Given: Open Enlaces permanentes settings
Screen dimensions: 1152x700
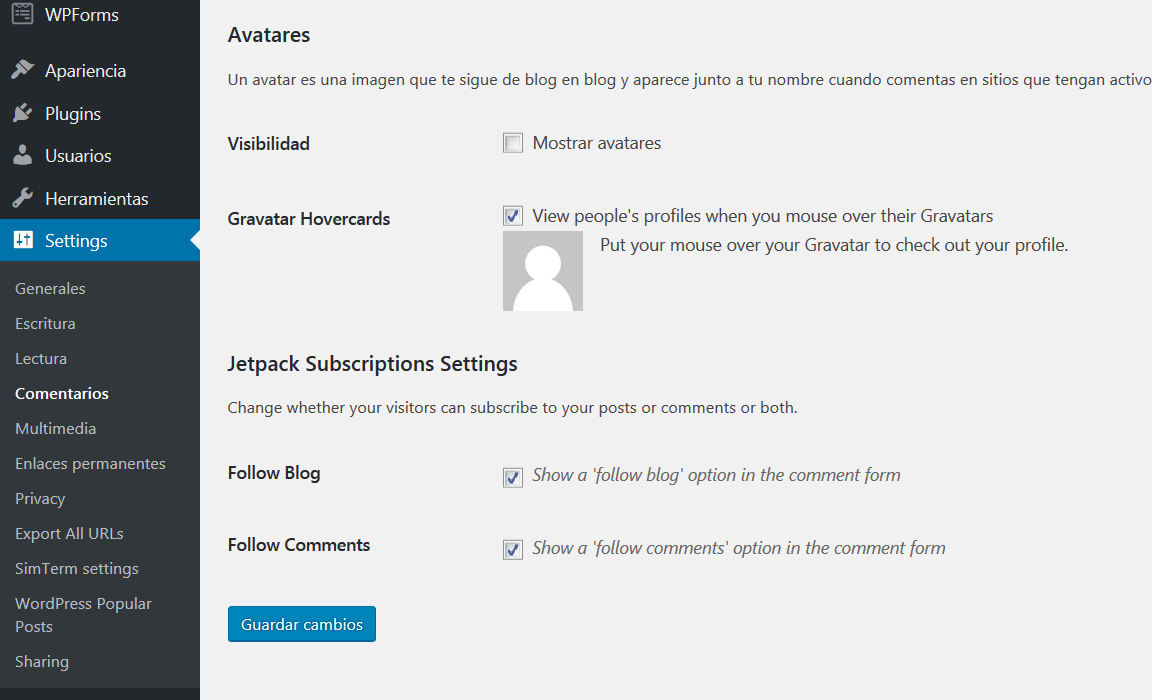Looking at the screenshot, I should coord(90,463).
